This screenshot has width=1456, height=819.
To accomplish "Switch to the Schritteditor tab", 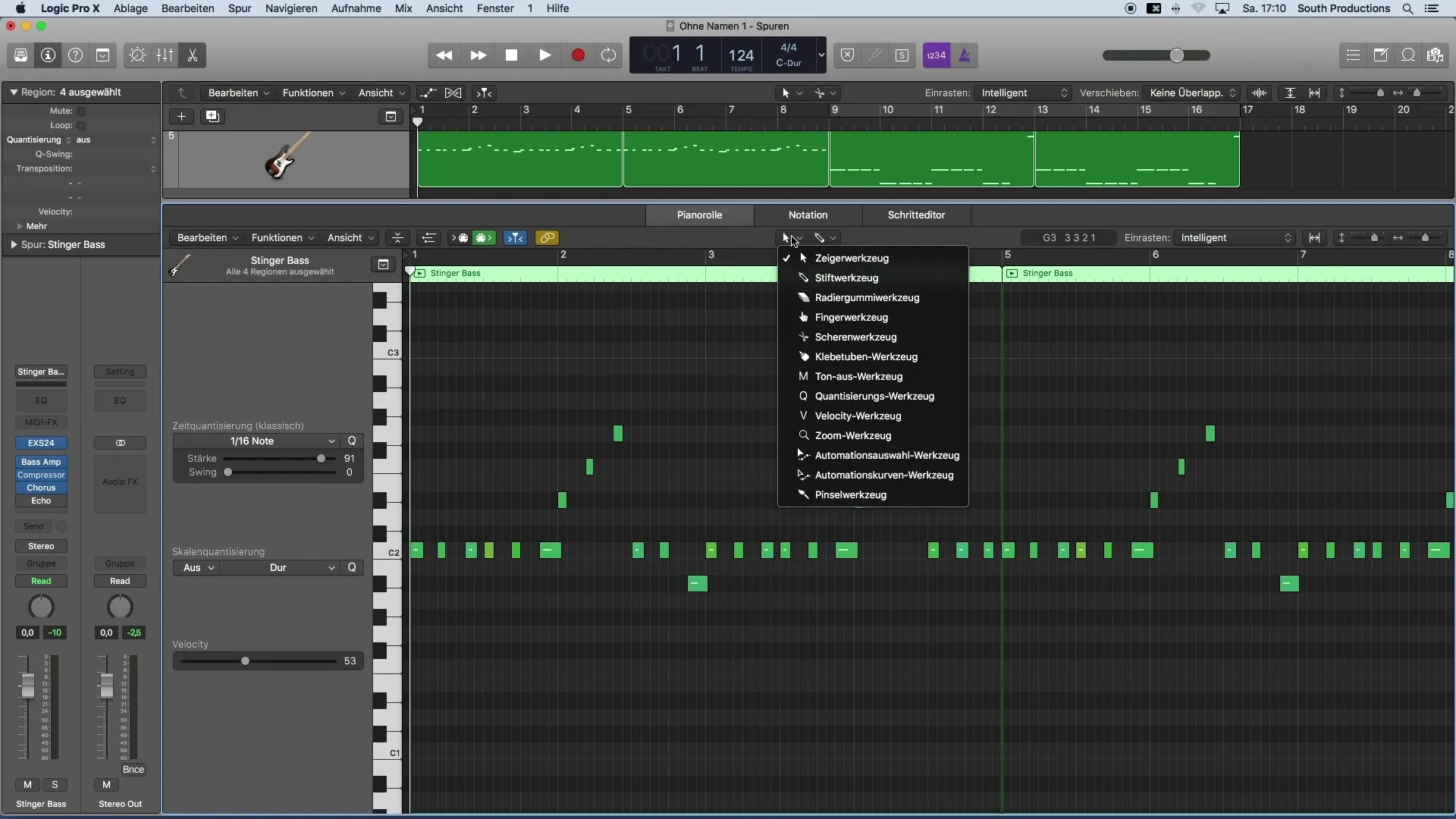I will tap(916, 215).
